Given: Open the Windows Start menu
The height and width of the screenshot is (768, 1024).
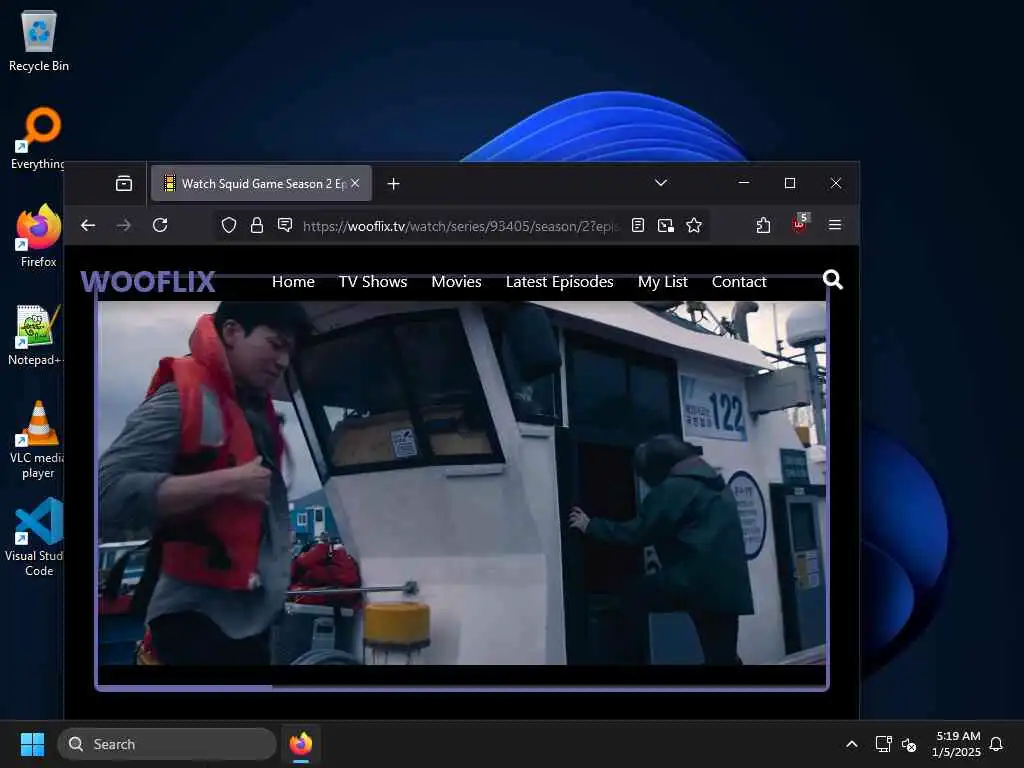Looking at the screenshot, I should point(32,744).
